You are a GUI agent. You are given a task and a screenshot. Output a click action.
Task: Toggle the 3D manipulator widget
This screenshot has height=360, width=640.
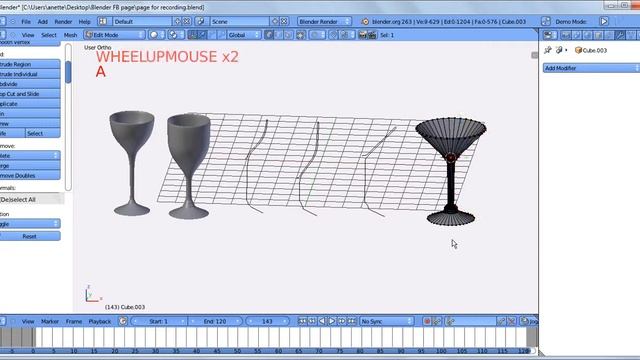(x=193, y=35)
